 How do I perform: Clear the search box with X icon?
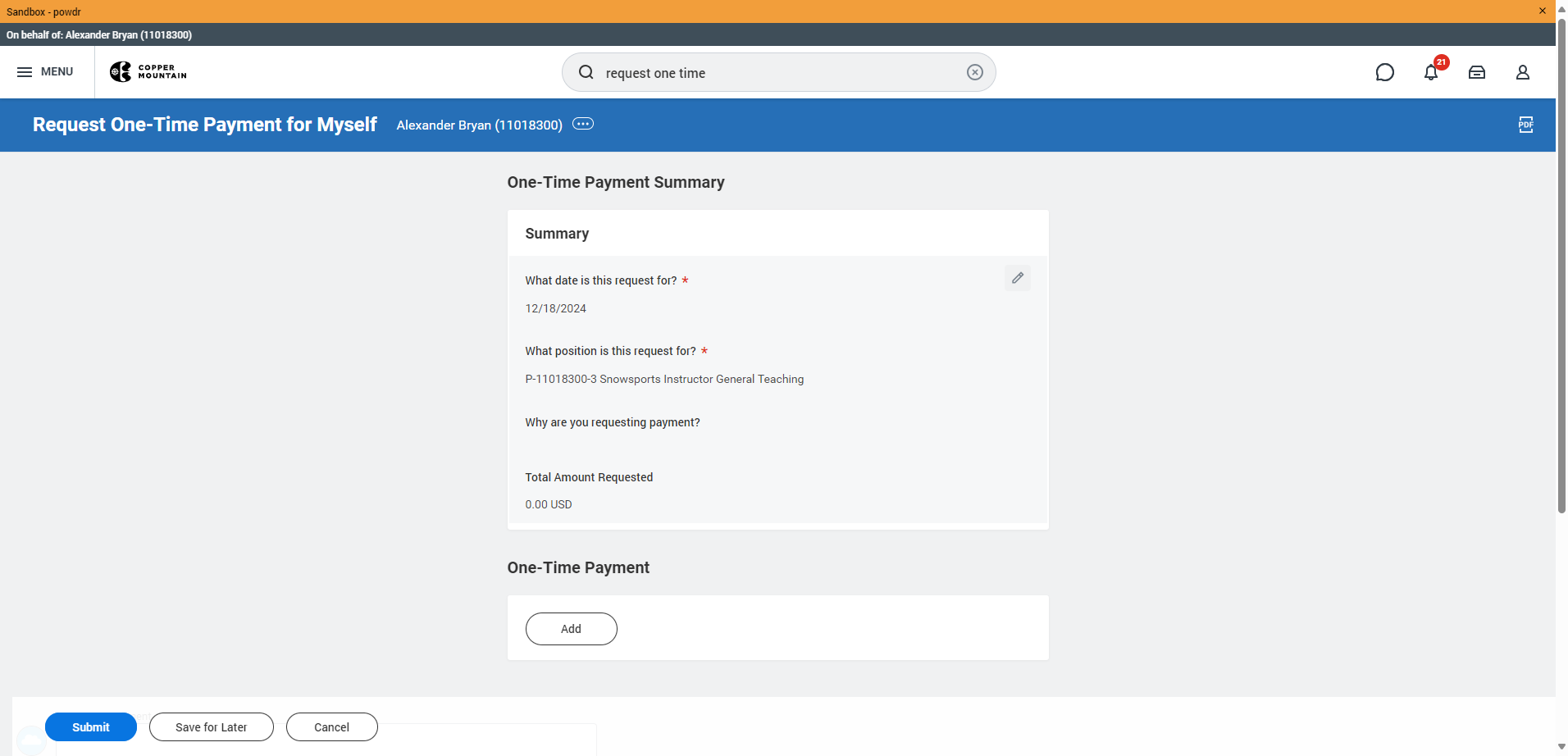974,72
